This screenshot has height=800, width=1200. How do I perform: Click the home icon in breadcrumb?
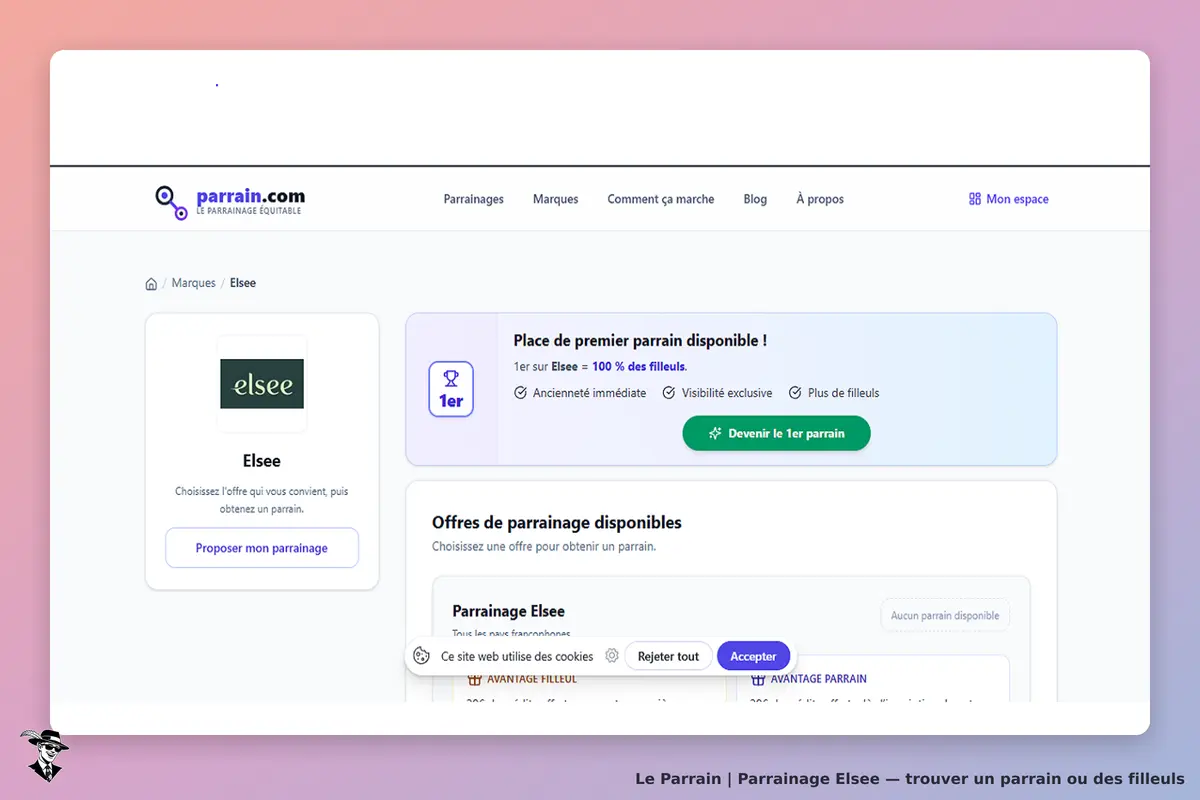coord(151,284)
